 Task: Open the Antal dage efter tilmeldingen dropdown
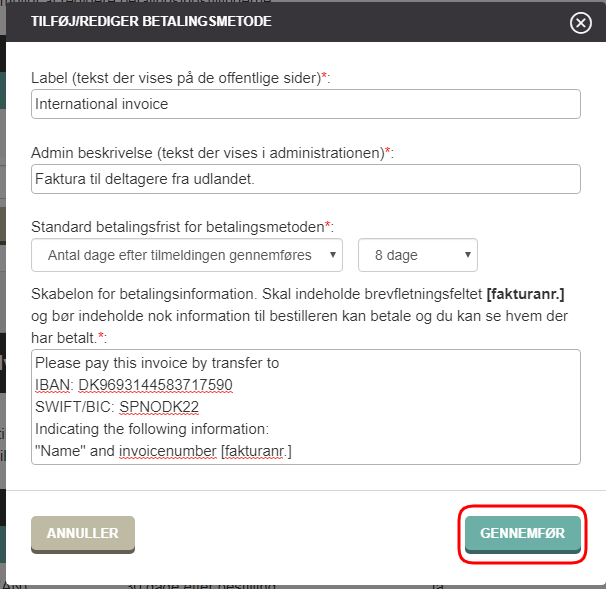tap(187, 255)
